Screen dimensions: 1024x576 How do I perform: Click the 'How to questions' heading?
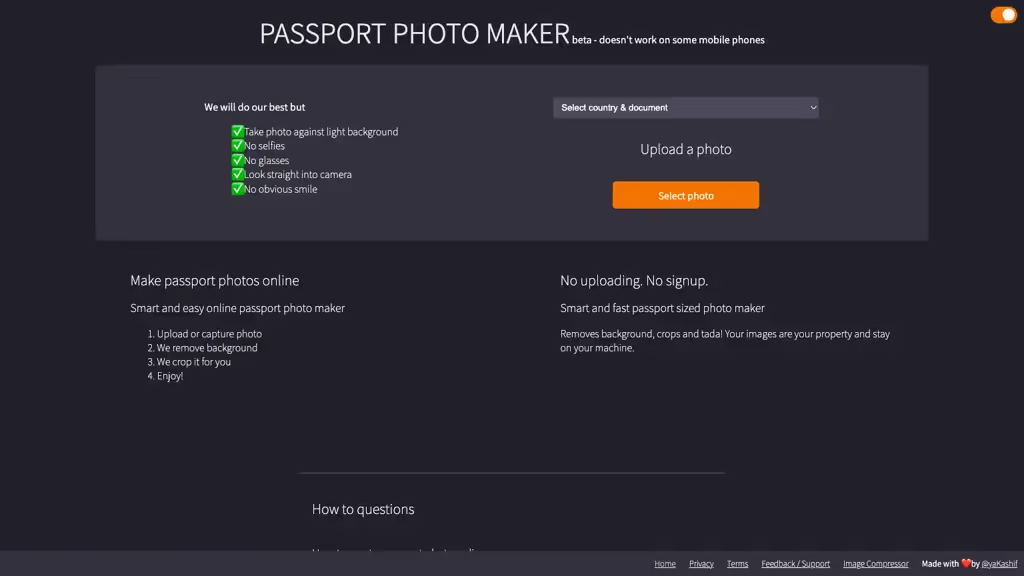pos(363,509)
